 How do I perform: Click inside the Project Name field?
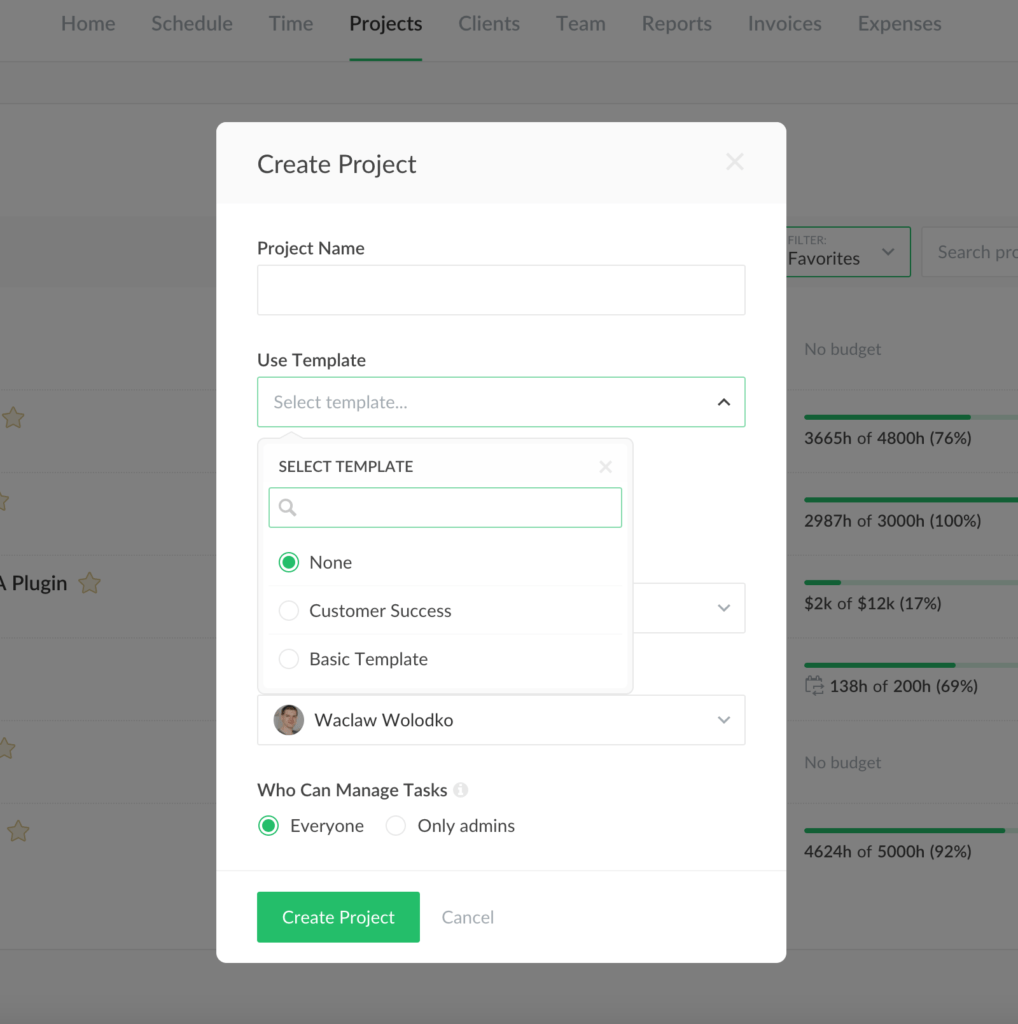(500, 290)
